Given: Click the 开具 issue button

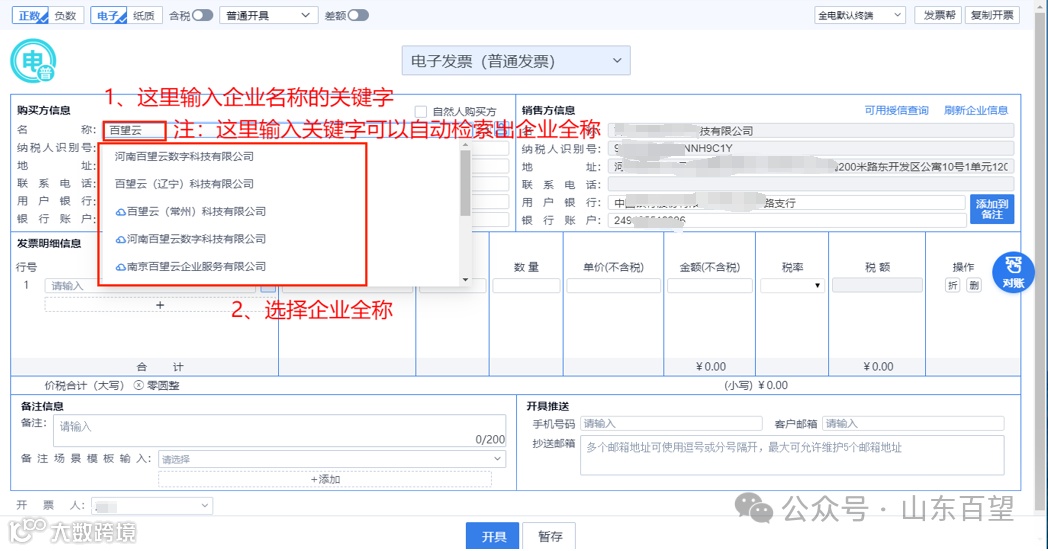Looking at the screenshot, I should 493,536.
